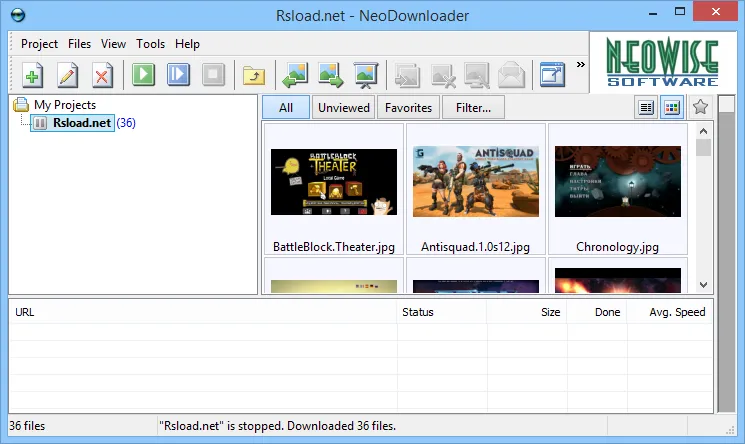Open the Tools menu
Screen dimensions: 745x444
pyautogui.click(x=150, y=44)
